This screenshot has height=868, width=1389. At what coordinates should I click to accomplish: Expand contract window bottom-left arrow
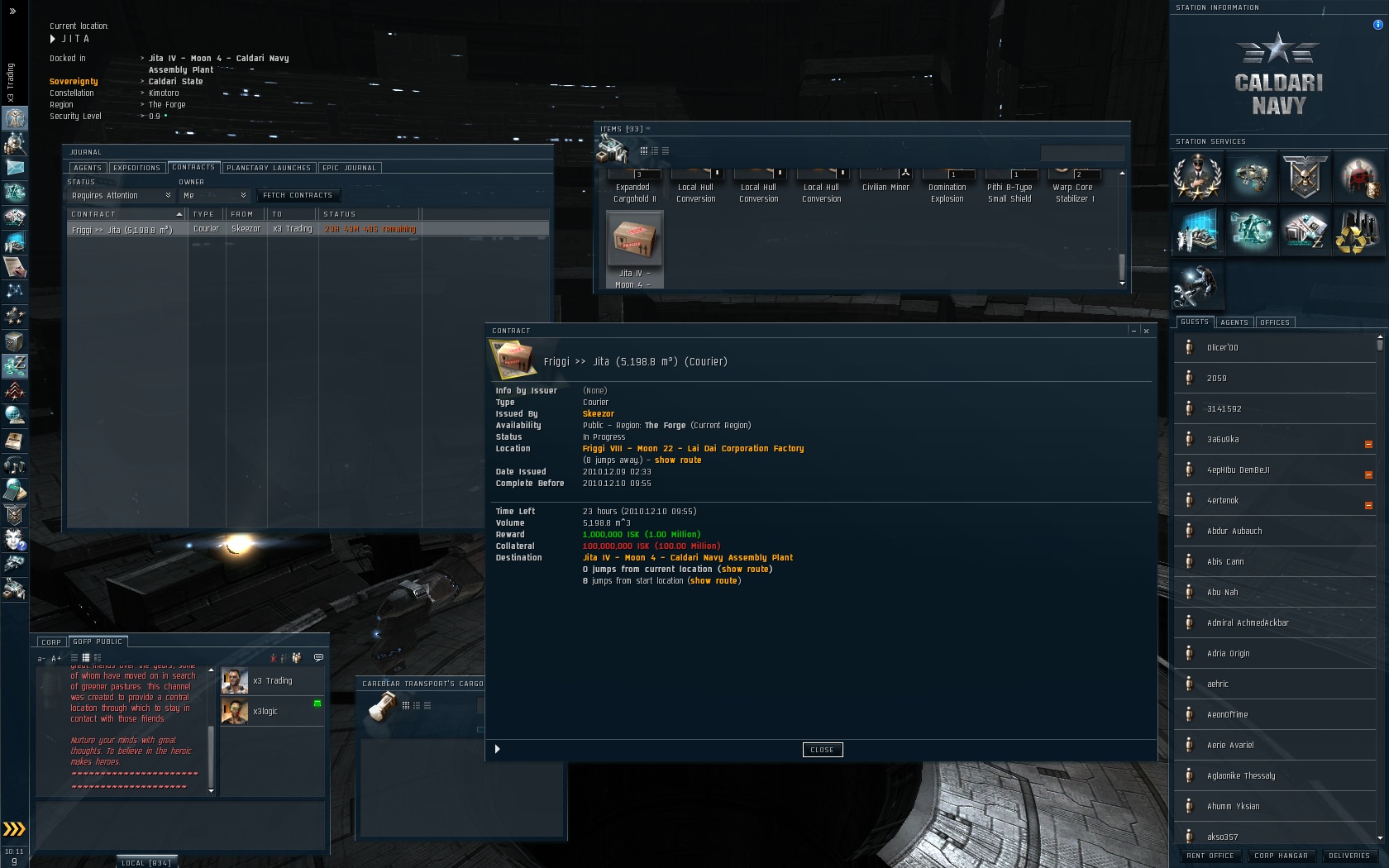pos(497,749)
